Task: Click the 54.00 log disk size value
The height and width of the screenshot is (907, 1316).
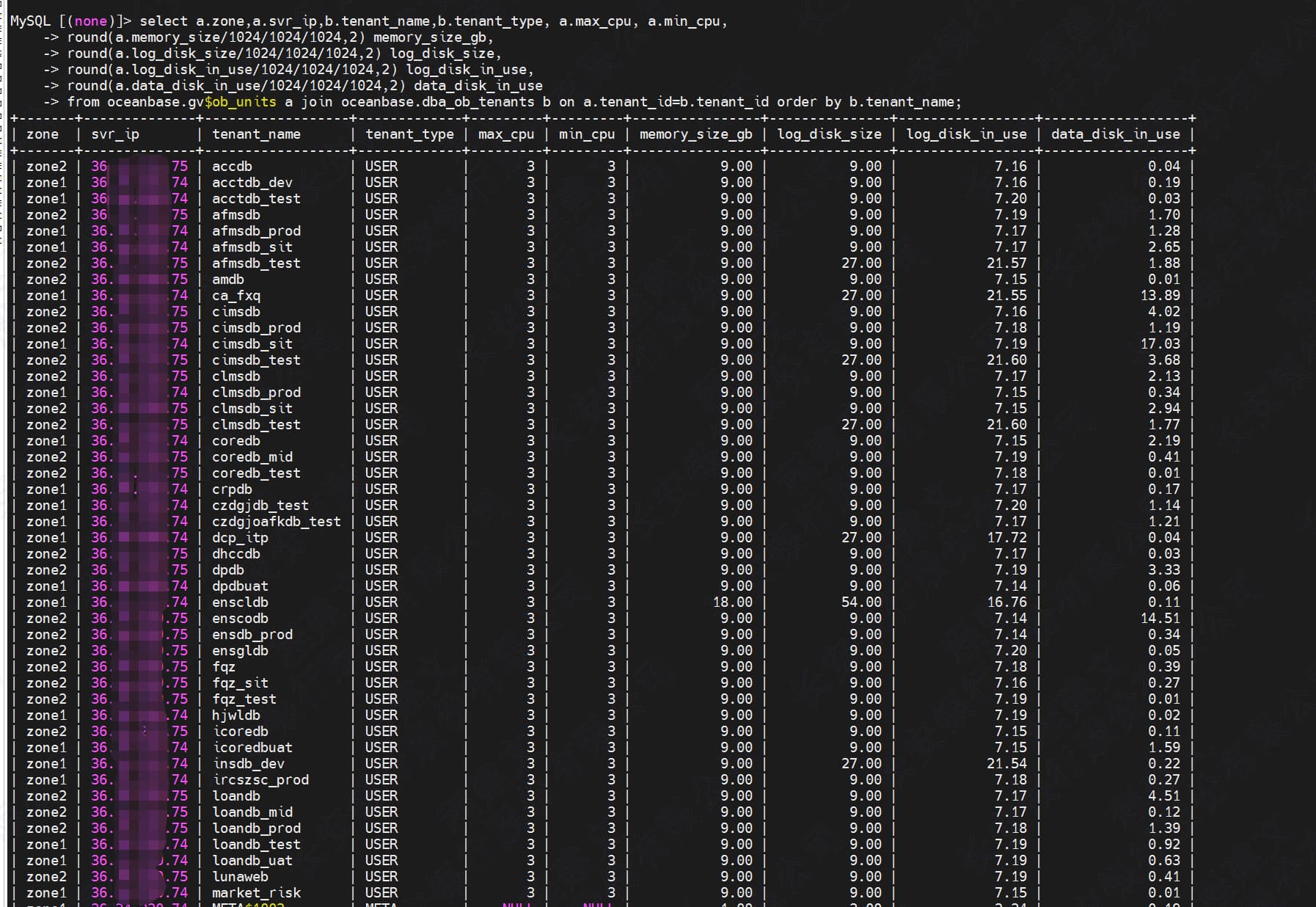Action: click(x=861, y=602)
